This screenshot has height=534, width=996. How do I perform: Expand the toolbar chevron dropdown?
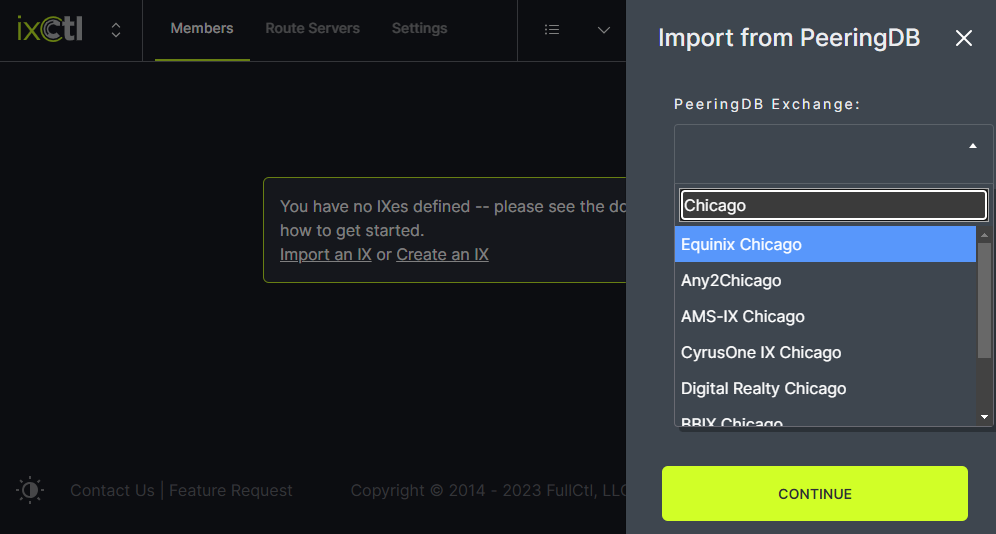[604, 30]
